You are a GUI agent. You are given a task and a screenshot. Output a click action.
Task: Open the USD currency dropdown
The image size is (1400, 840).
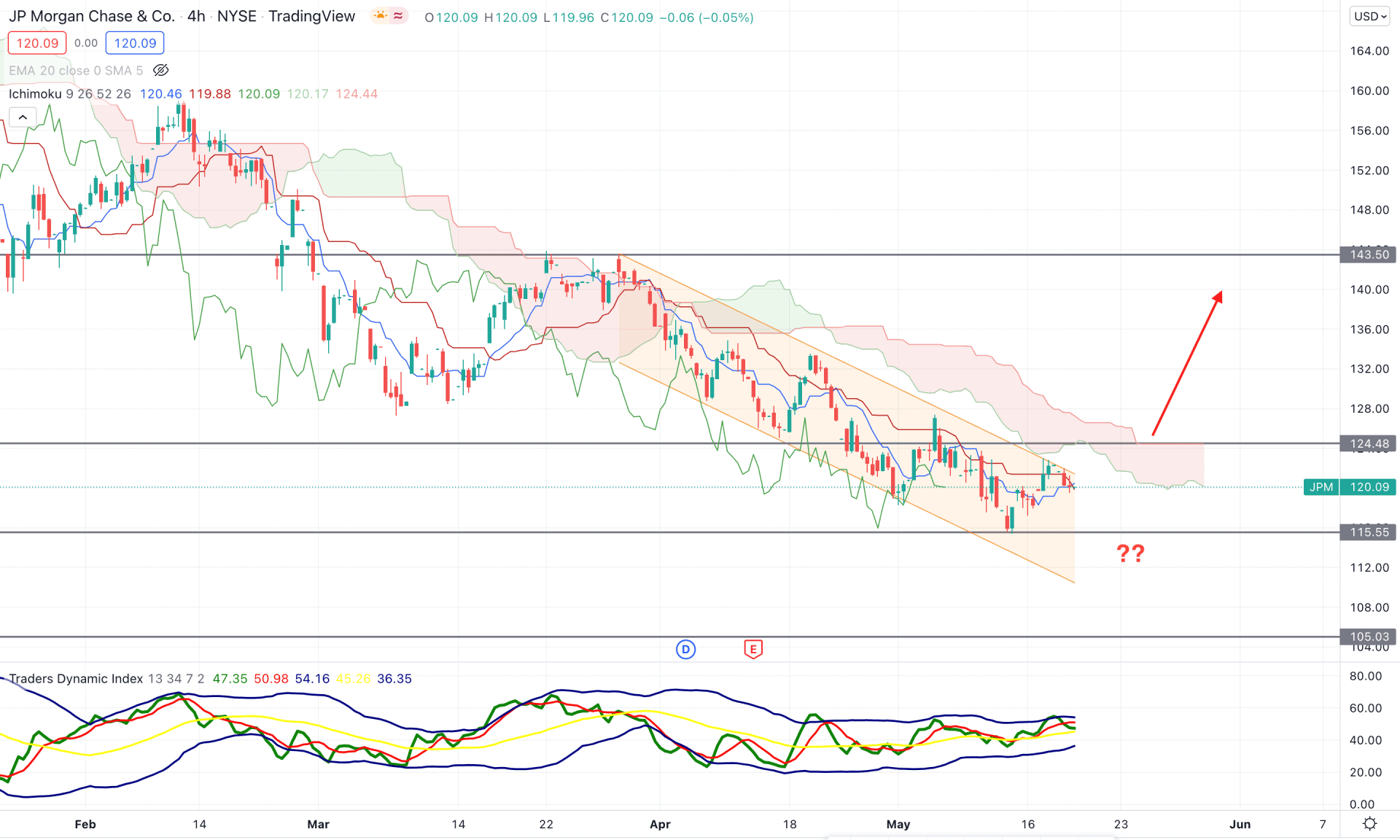pyautogui.click(x=1370, y=16)
